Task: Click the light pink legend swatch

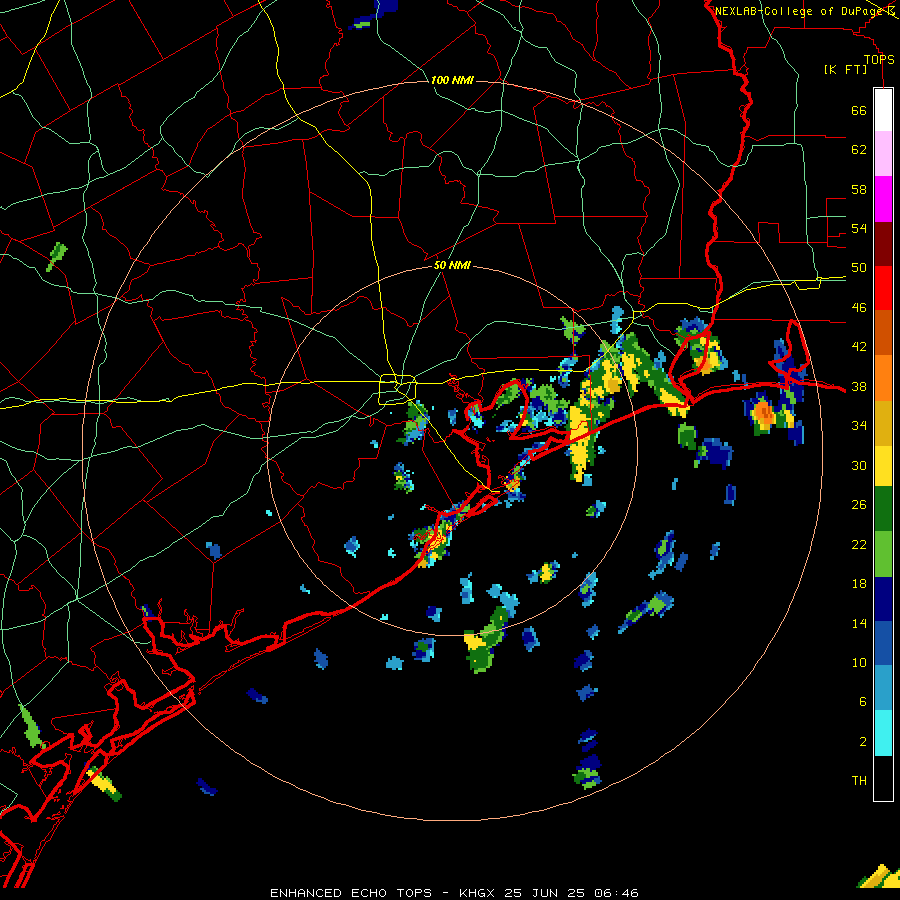Action: coord(883,154)
